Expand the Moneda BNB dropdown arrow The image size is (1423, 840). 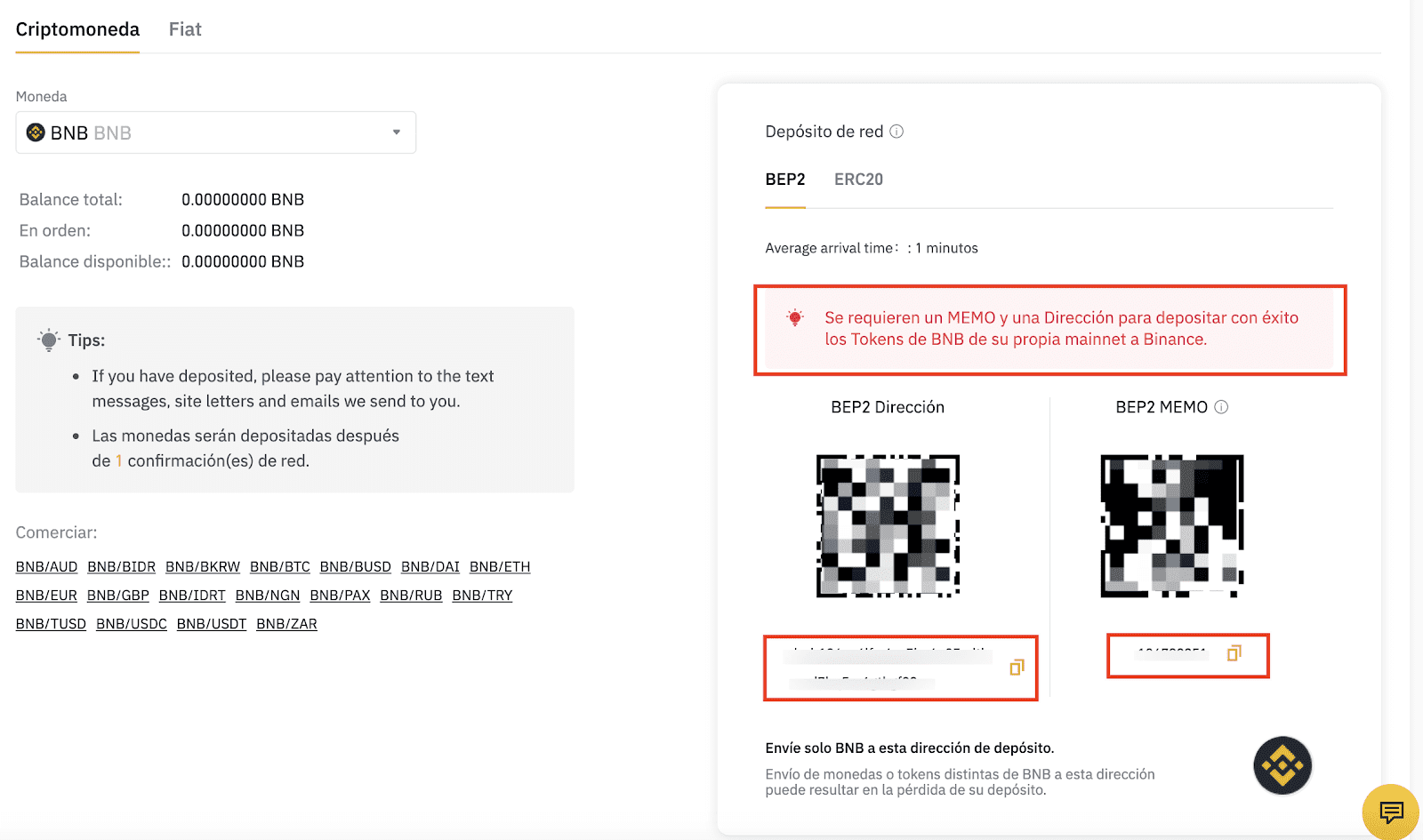[397, 132]
